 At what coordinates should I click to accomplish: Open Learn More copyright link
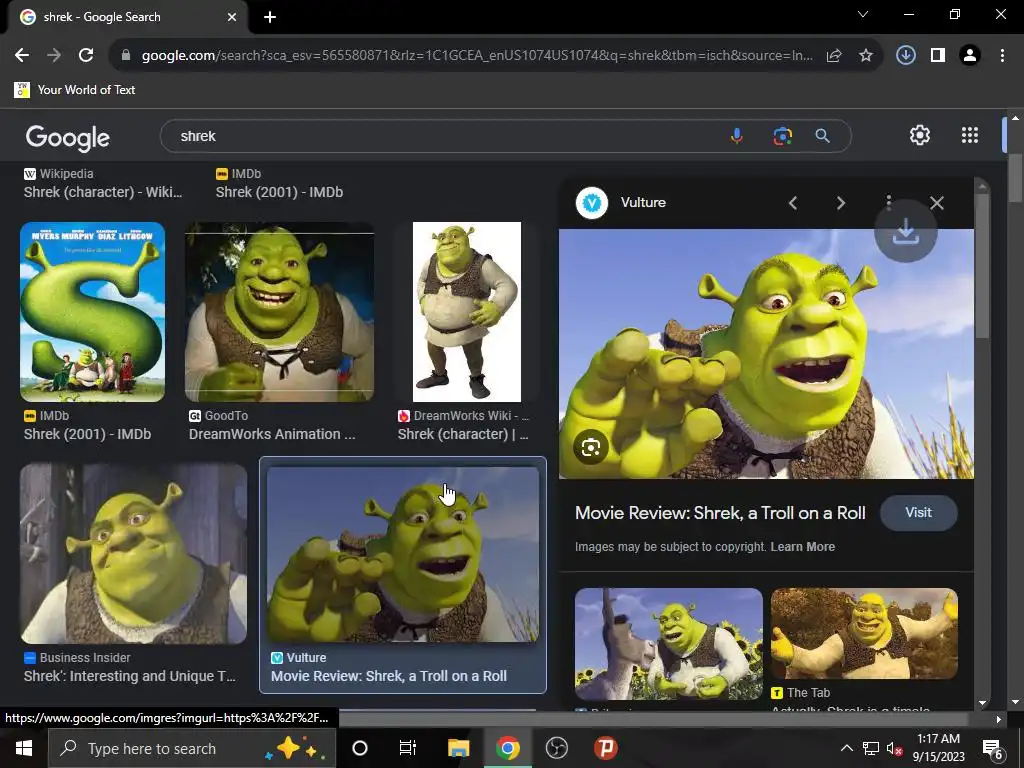coord(803,547)
